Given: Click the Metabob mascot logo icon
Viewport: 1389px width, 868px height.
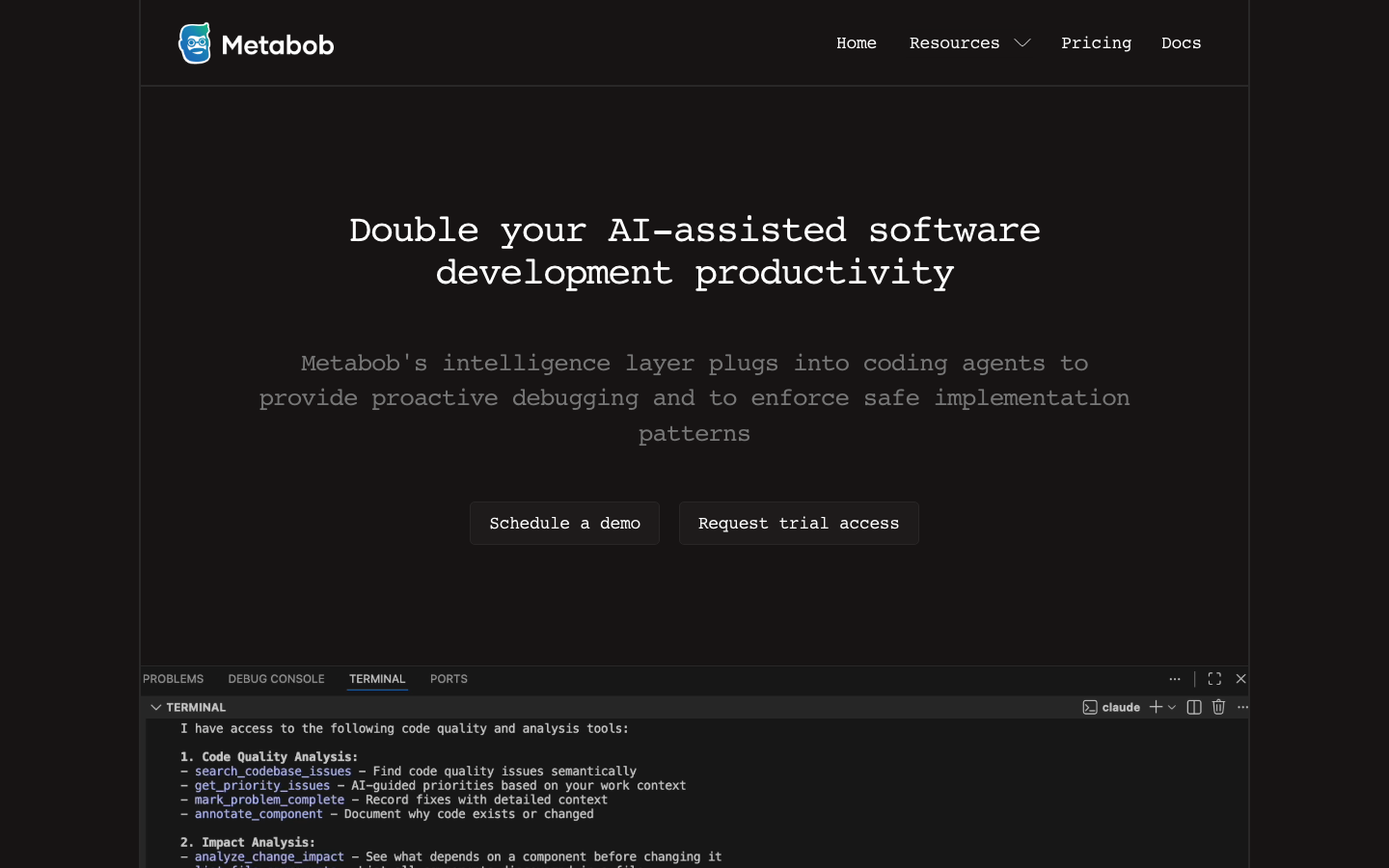Looking at the screenshot, I should (x=195, y=43).
